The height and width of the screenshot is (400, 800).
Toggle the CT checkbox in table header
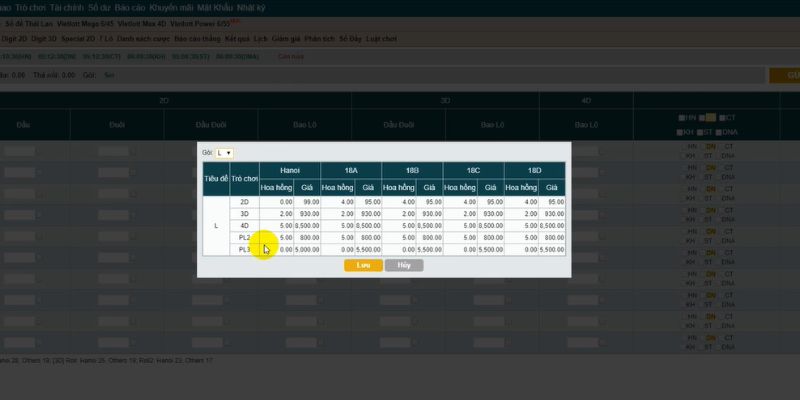pyautogui.click(x=721, y=118)
